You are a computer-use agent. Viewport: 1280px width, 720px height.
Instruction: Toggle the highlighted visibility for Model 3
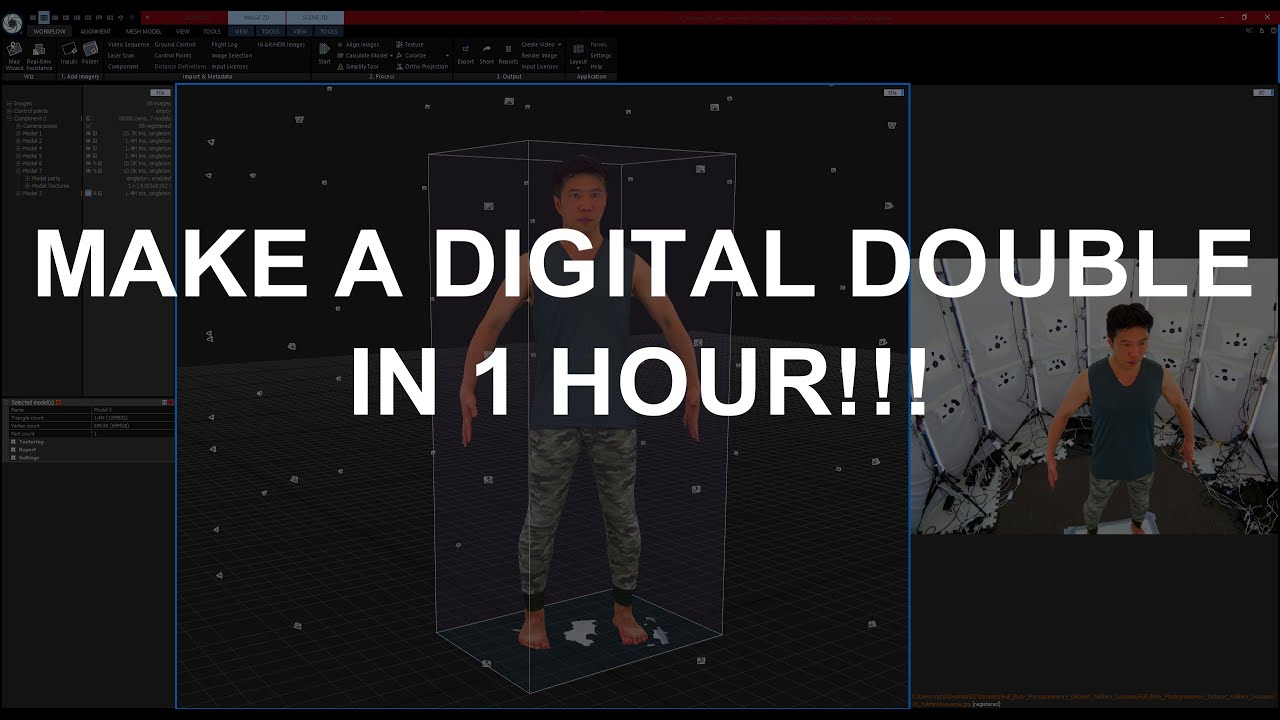[x=88, y=193]
